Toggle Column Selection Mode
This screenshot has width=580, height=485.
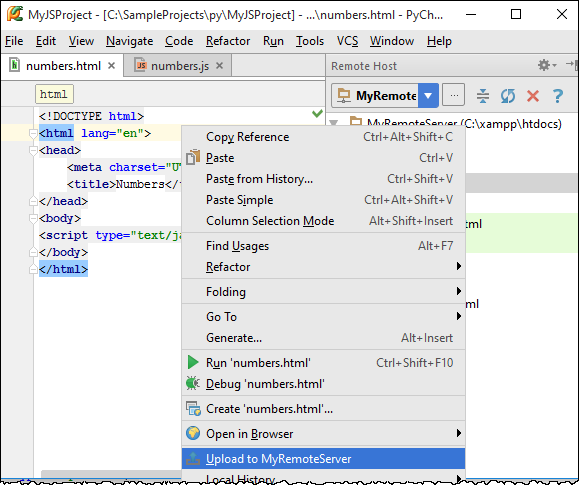click(x=323, y=221)
